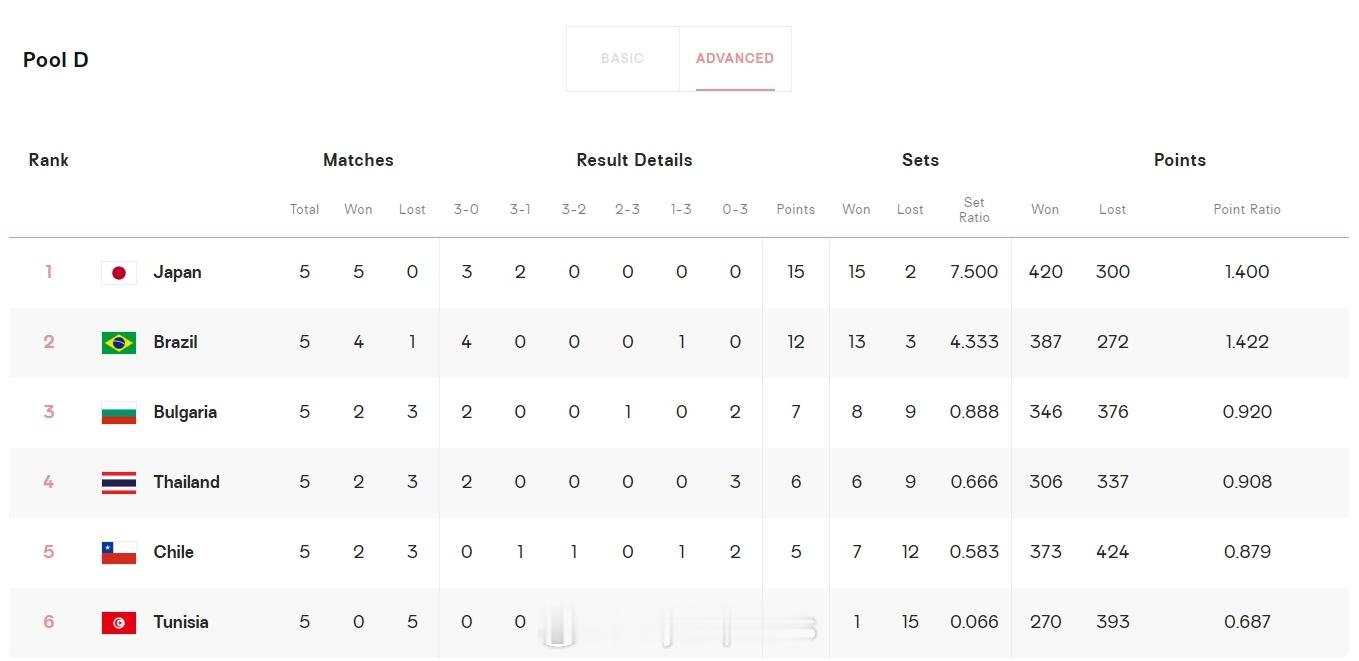This screenshot has width=1359, height=661.
Task: Open the Bulgaria team name
Action: pos(185,412)
